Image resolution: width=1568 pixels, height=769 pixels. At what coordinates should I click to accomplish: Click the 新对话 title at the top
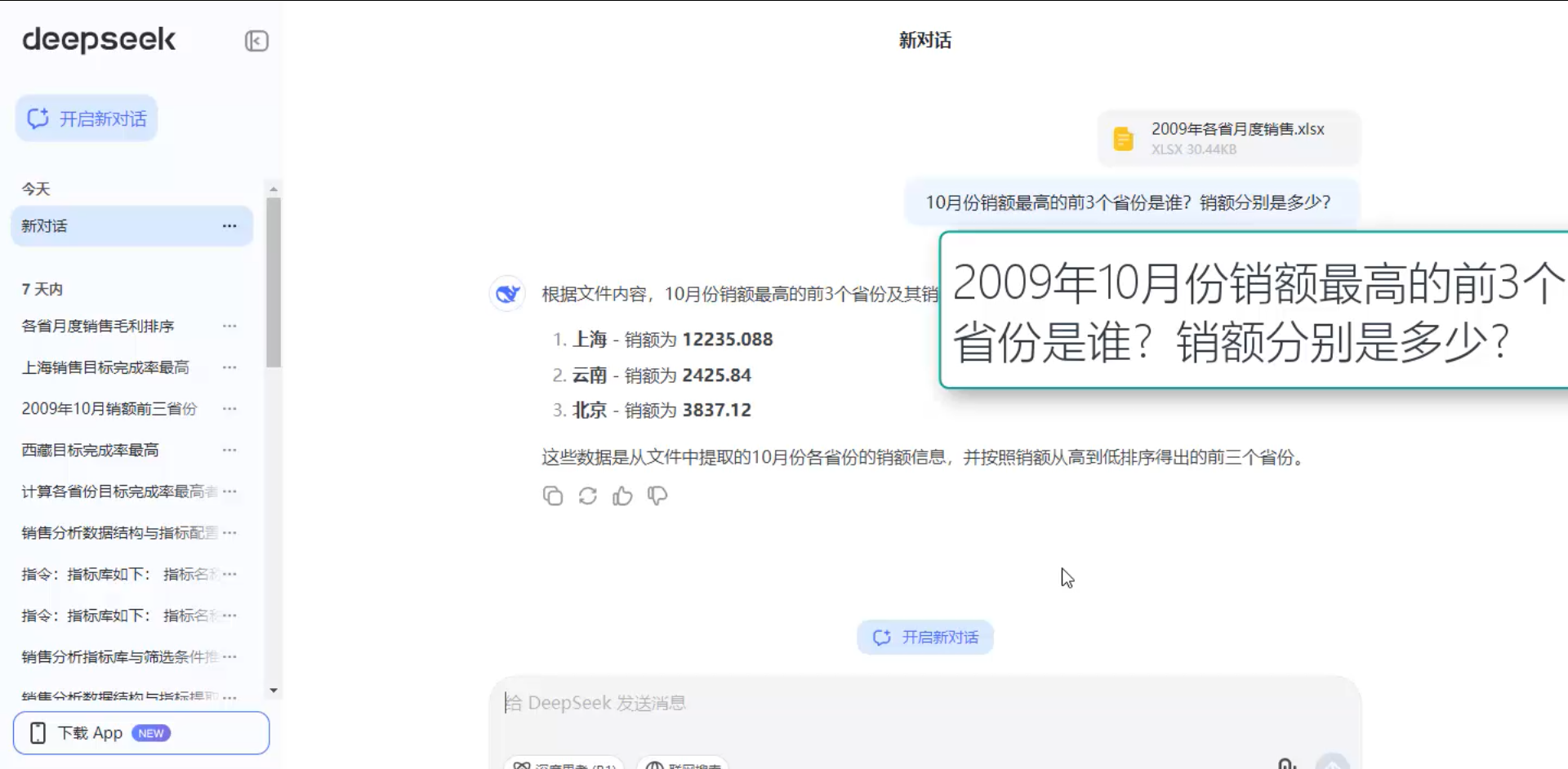coord(925,40)
